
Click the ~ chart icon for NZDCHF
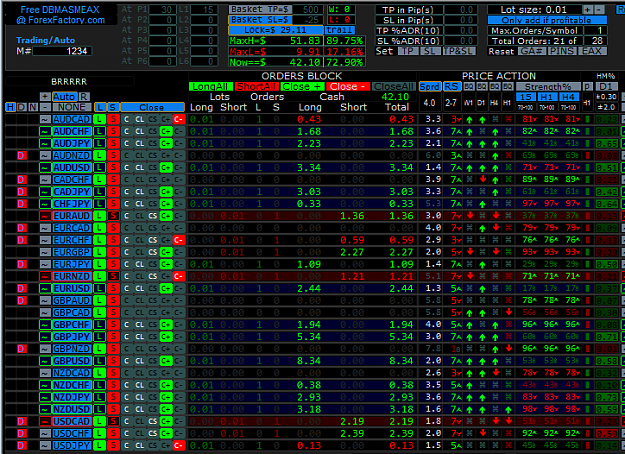tap(45, 385)
